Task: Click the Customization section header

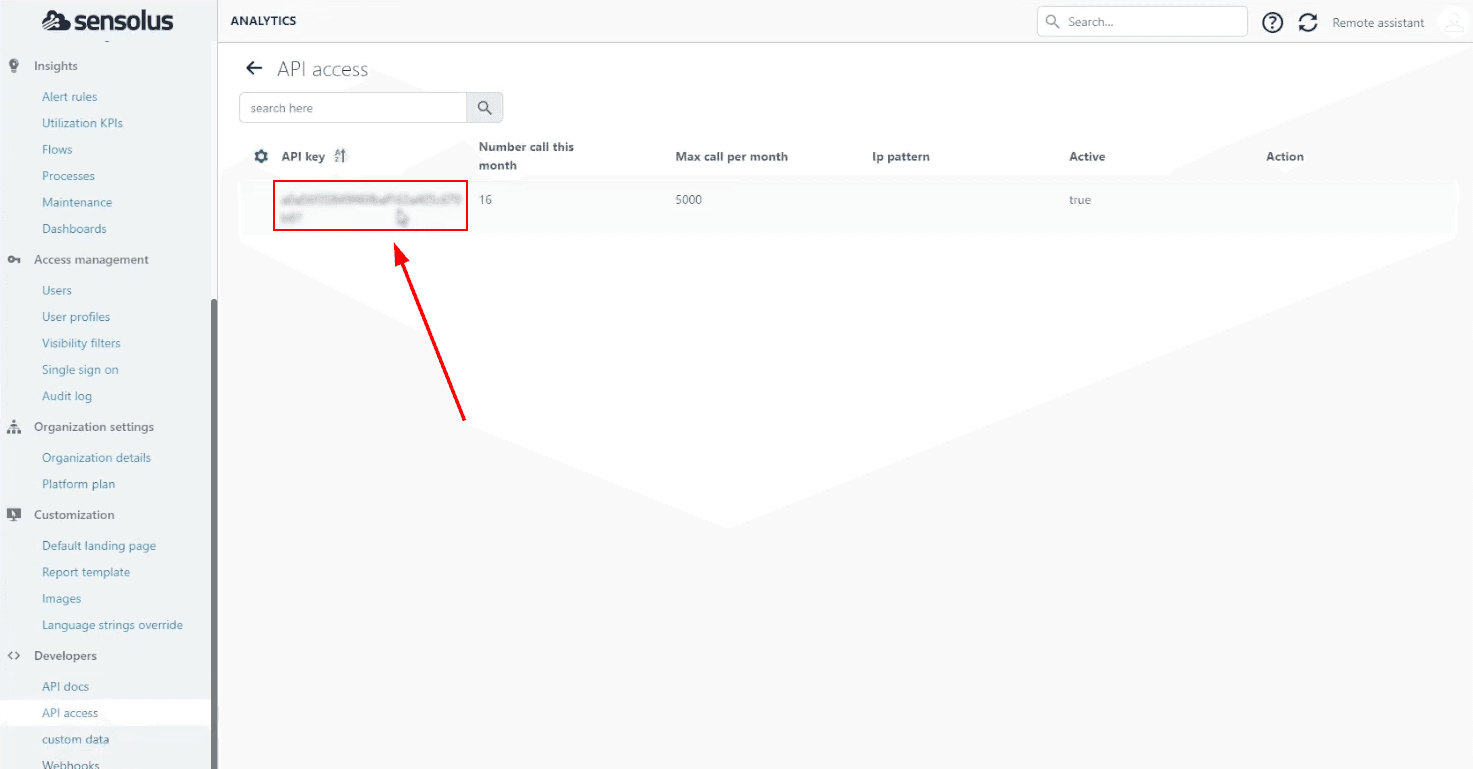Action: pyautogui.click(x=74, y=515)
